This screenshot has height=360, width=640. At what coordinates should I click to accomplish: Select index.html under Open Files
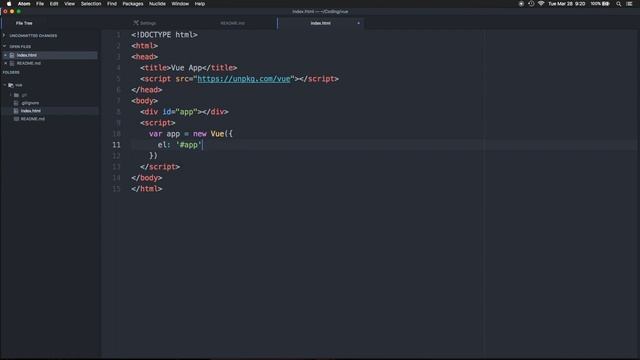click(x=27, y=55)
